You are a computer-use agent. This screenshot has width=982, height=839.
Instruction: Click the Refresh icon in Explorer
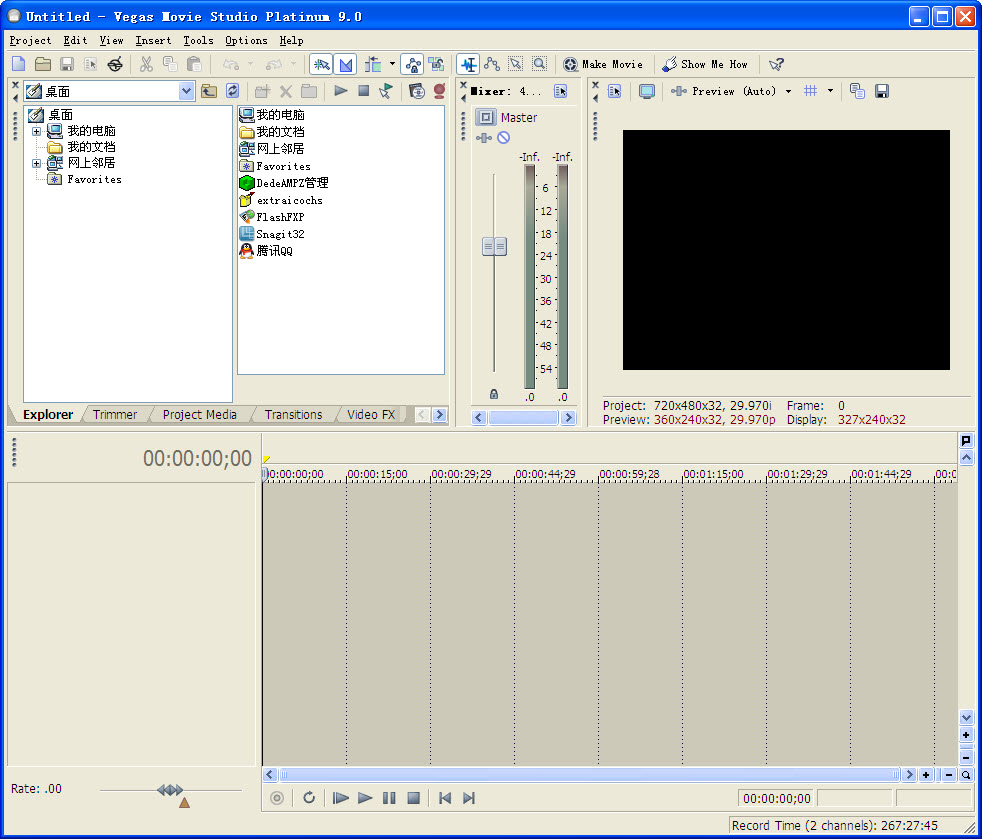[232, 91]
